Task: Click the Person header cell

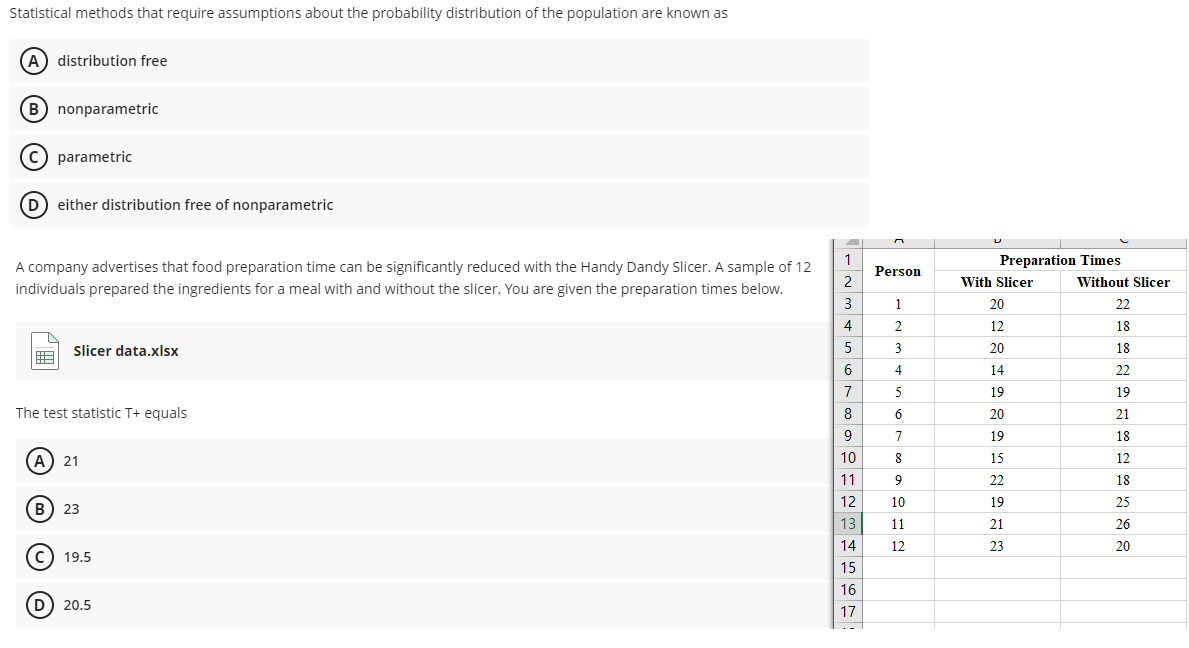Action: [x=897, y=271]
